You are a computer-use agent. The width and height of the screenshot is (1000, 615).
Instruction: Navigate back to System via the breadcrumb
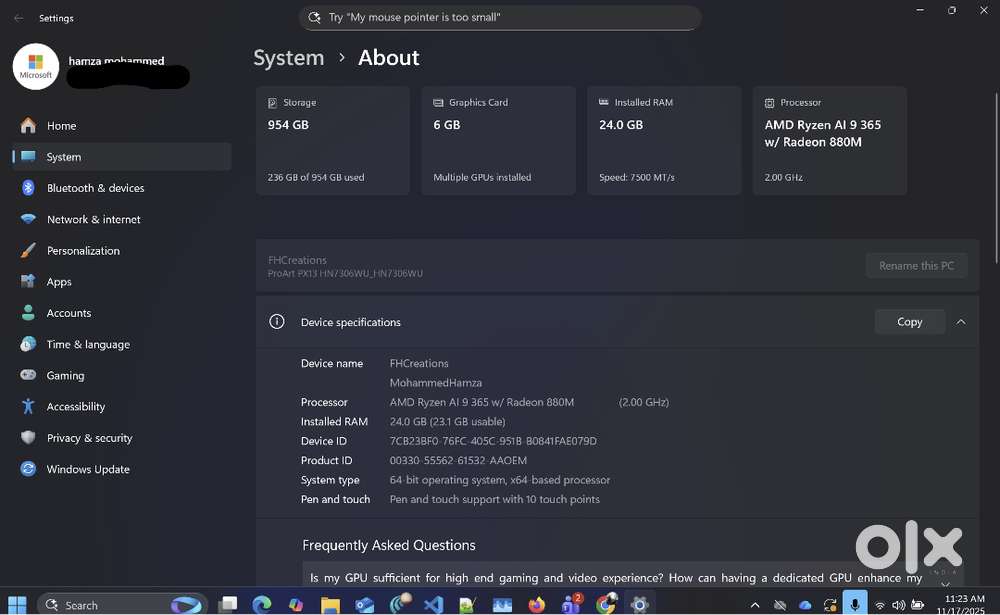click(x=288, y=58)
